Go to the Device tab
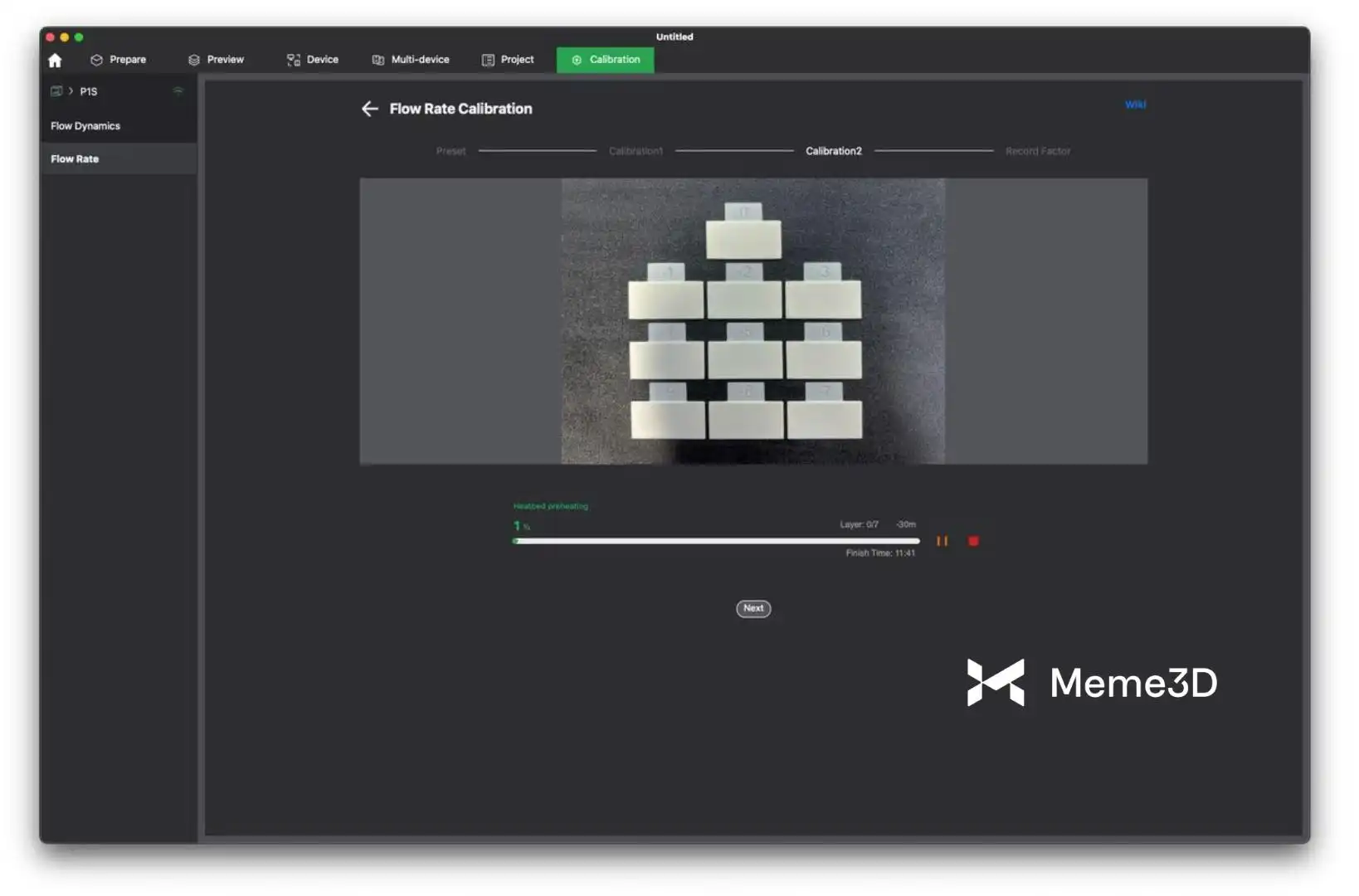 coord(313,60)
